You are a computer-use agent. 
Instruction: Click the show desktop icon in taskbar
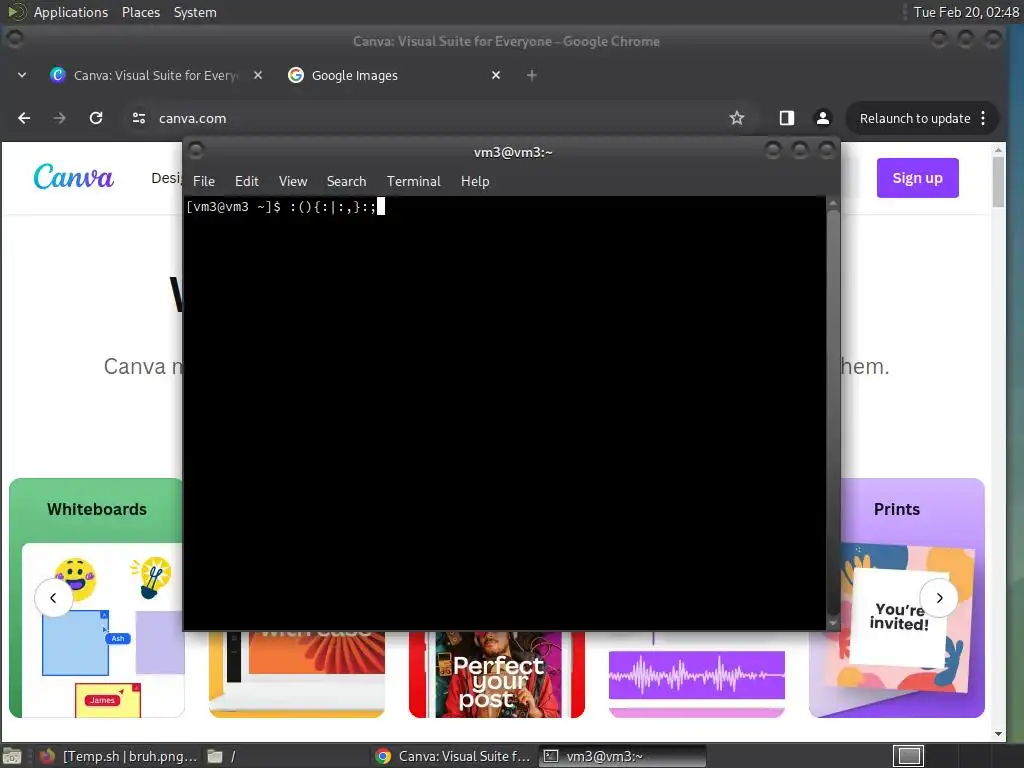(x=13, y=756)
